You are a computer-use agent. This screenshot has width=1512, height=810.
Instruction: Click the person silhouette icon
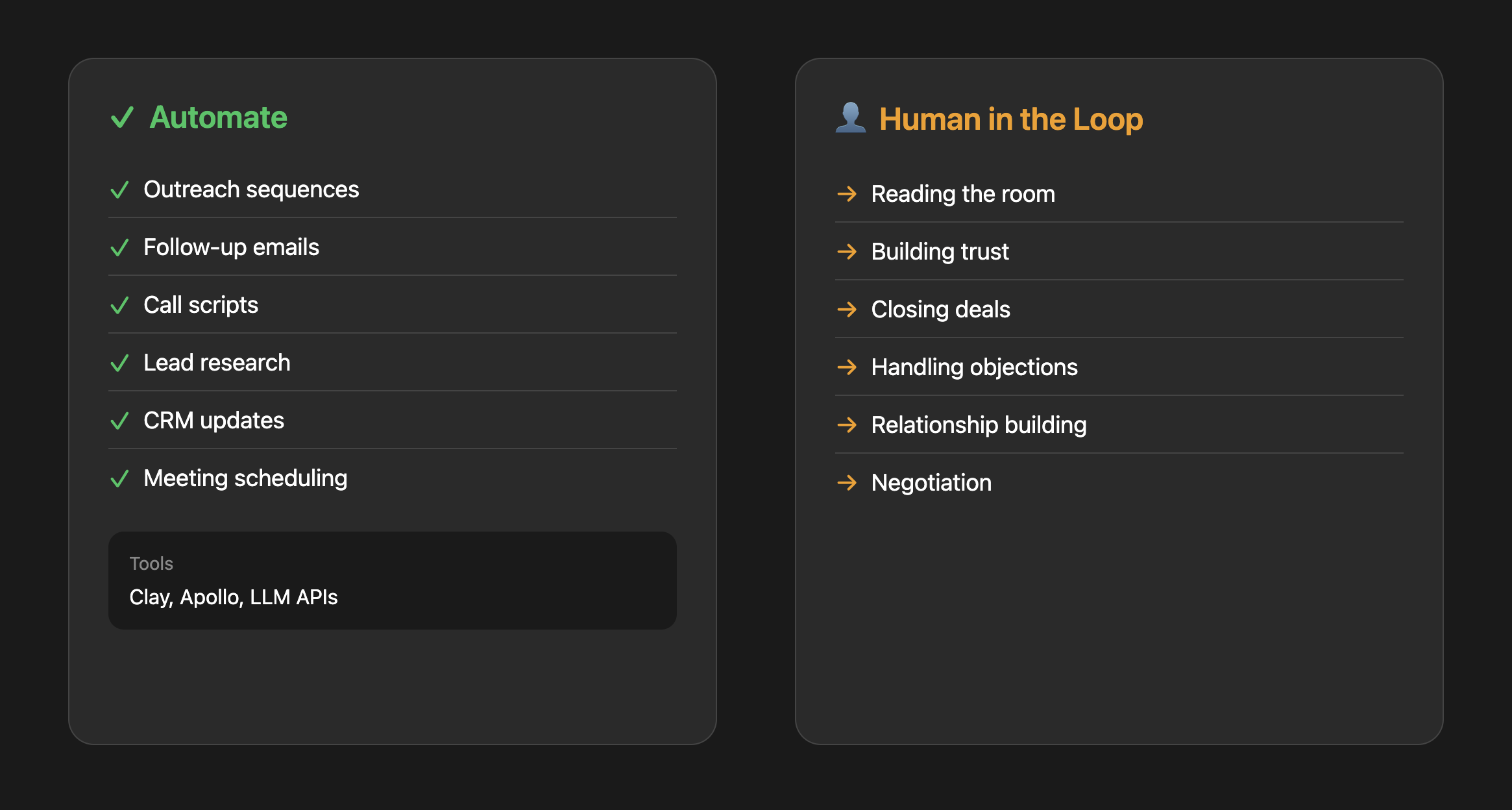click(x=850, y=118)
